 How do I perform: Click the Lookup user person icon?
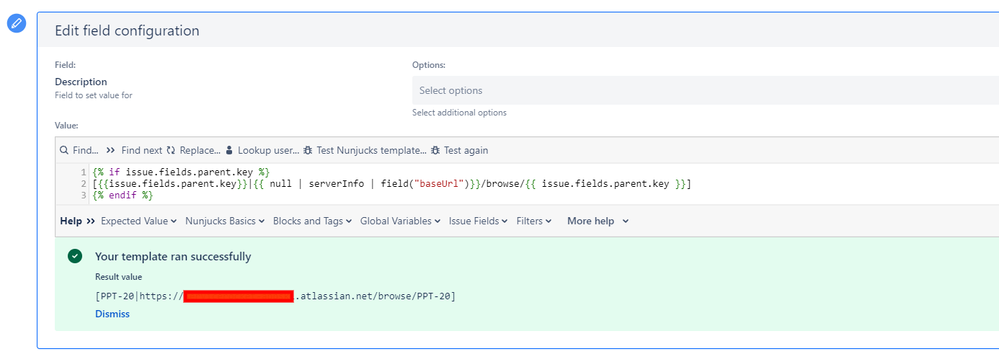(229, 150)
